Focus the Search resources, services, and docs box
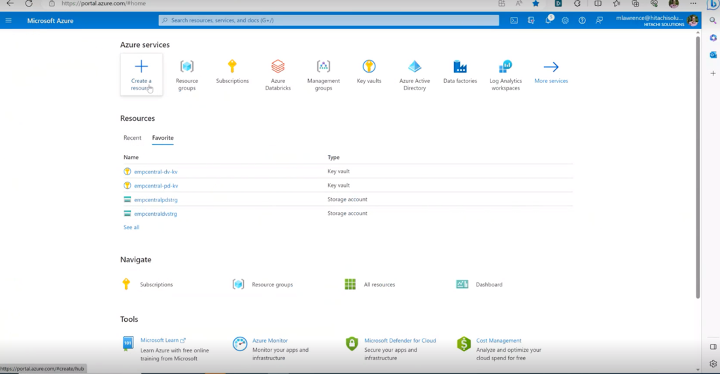720x374 pixels. [329, 21]
